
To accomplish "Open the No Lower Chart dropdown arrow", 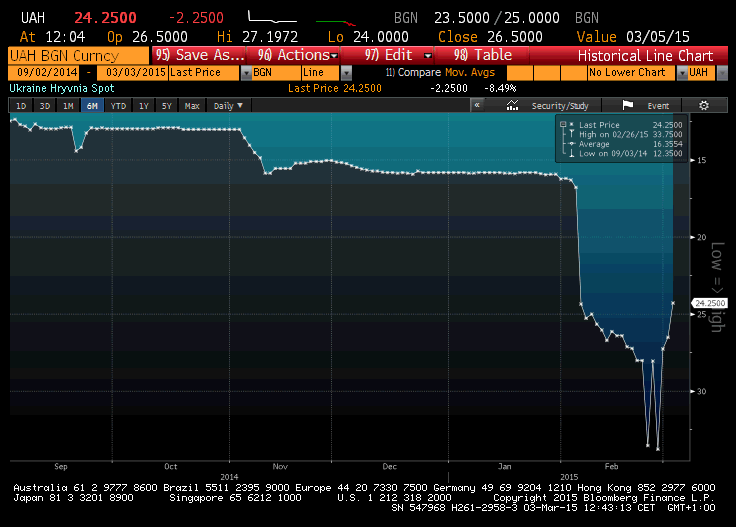I will [x=682, y=73].
